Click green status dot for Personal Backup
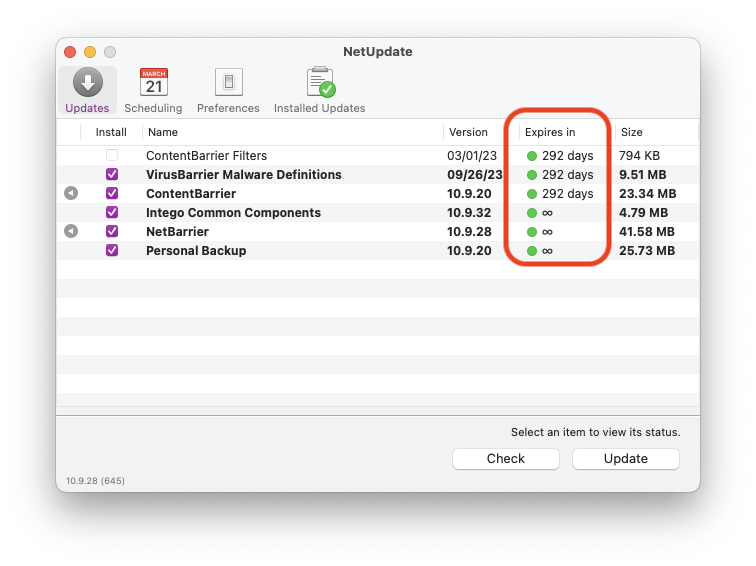 tap(532, 251)
